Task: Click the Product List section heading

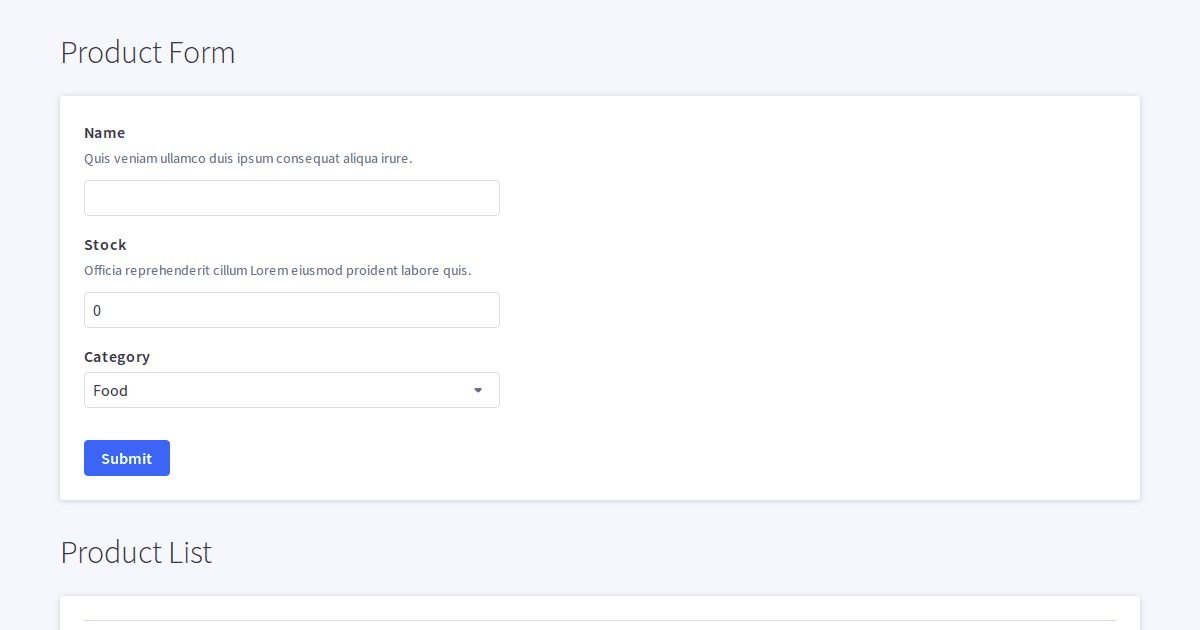Action: 136,552
